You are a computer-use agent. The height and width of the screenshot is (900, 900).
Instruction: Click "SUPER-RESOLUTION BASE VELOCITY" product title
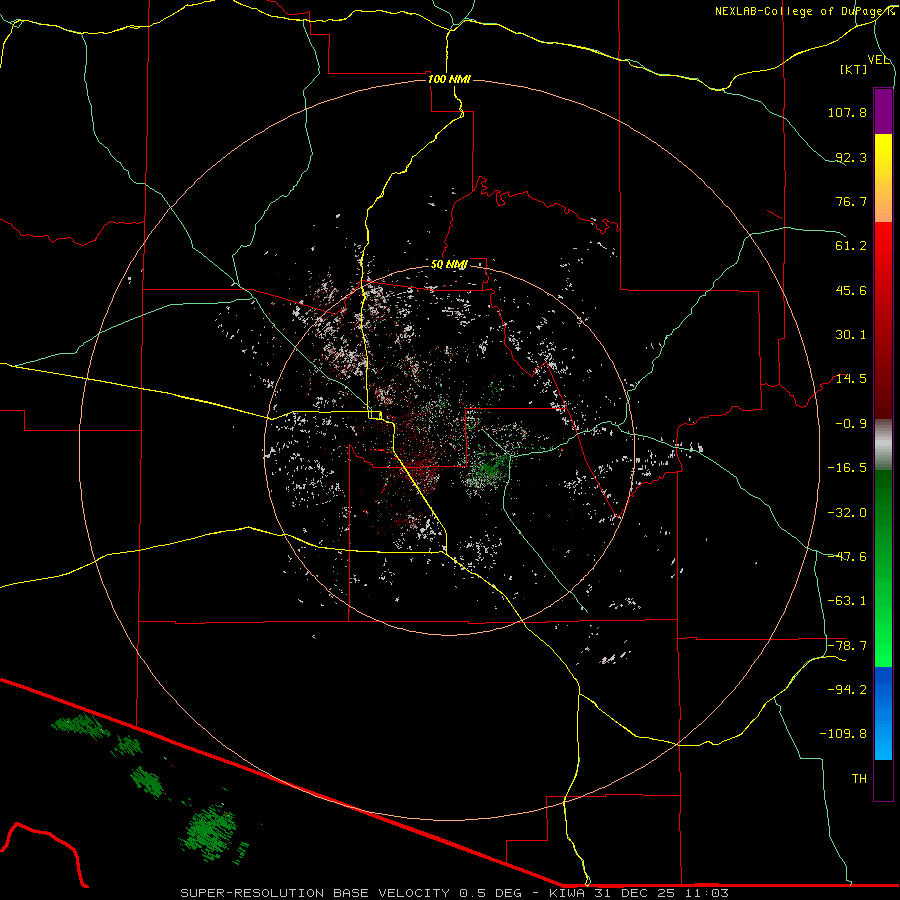point(315,893)
